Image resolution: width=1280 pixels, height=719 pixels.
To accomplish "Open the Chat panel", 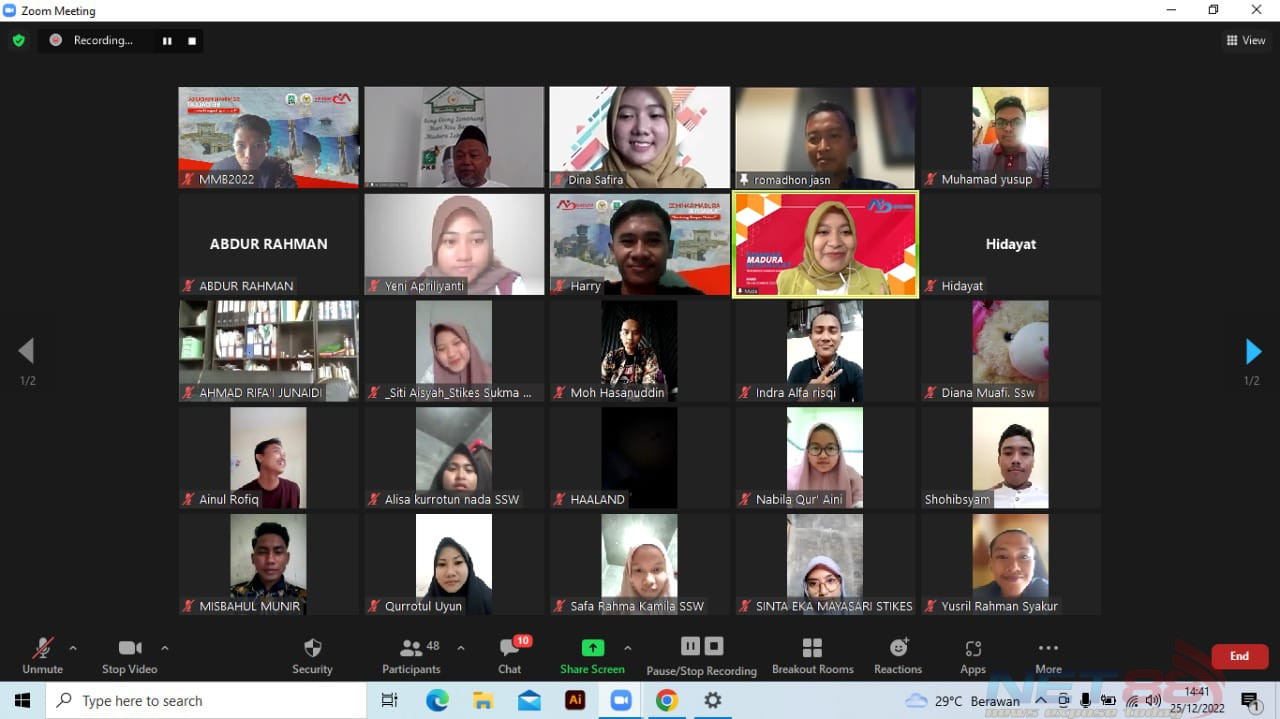I will point(510,655).
